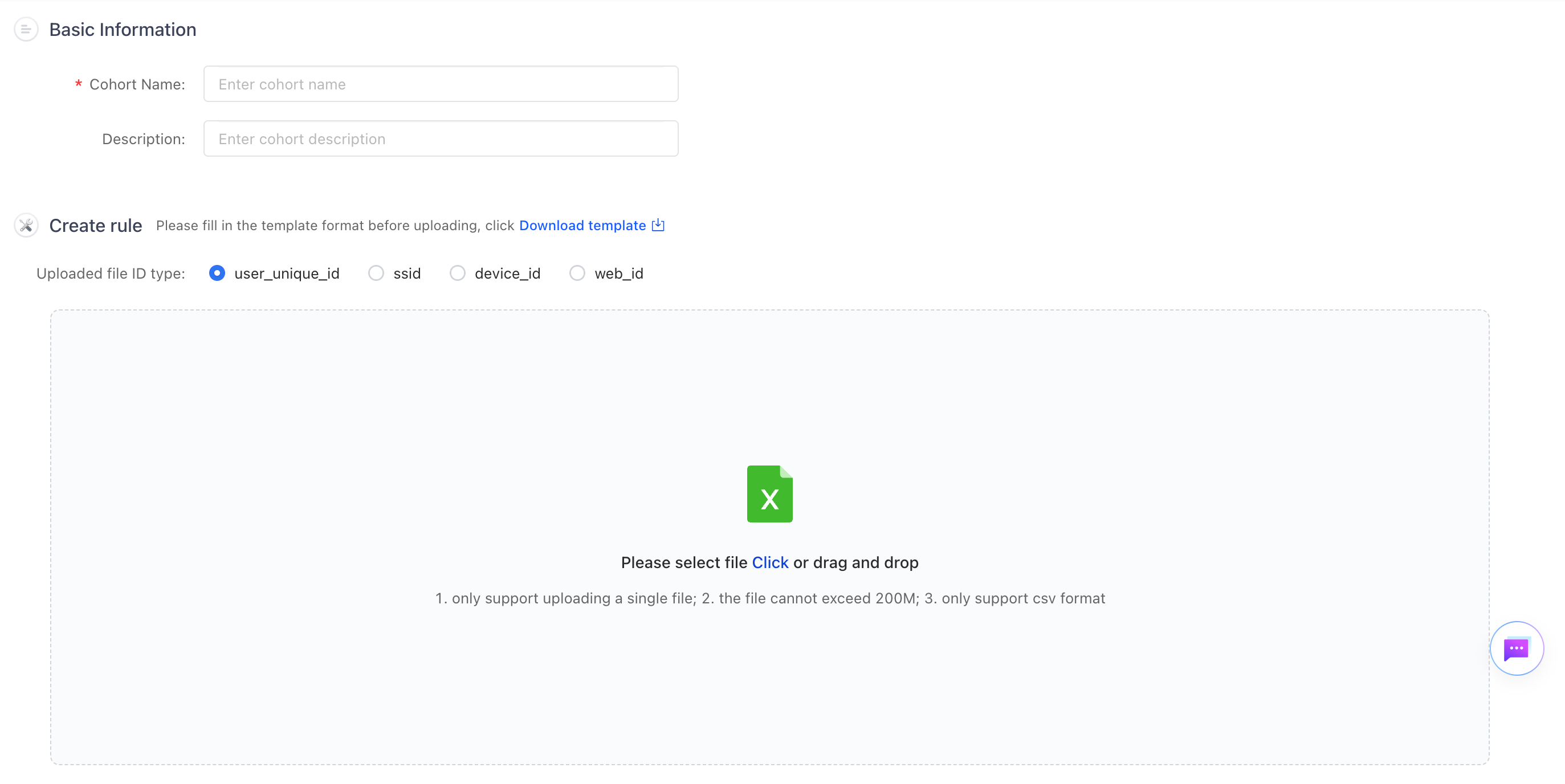Click the Description label
Image resolution: width=1565 pixels, height=784 pixels.
[144, 139]
